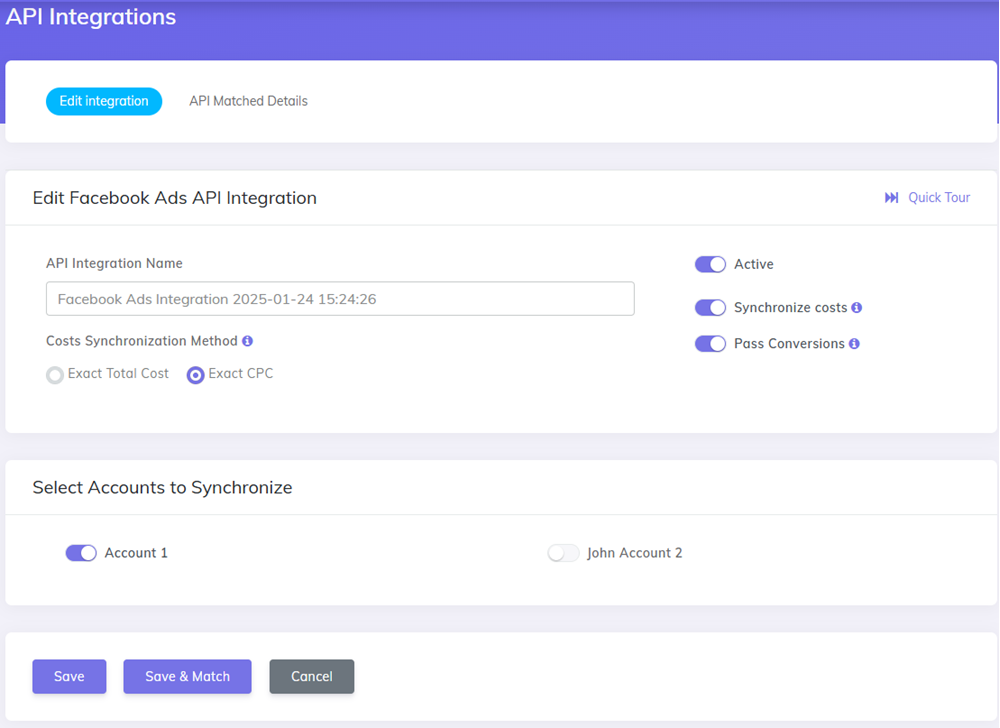1000x728 pixels.
Task: Click the Synchronize costs label text
Action: (x=790, y=307)
